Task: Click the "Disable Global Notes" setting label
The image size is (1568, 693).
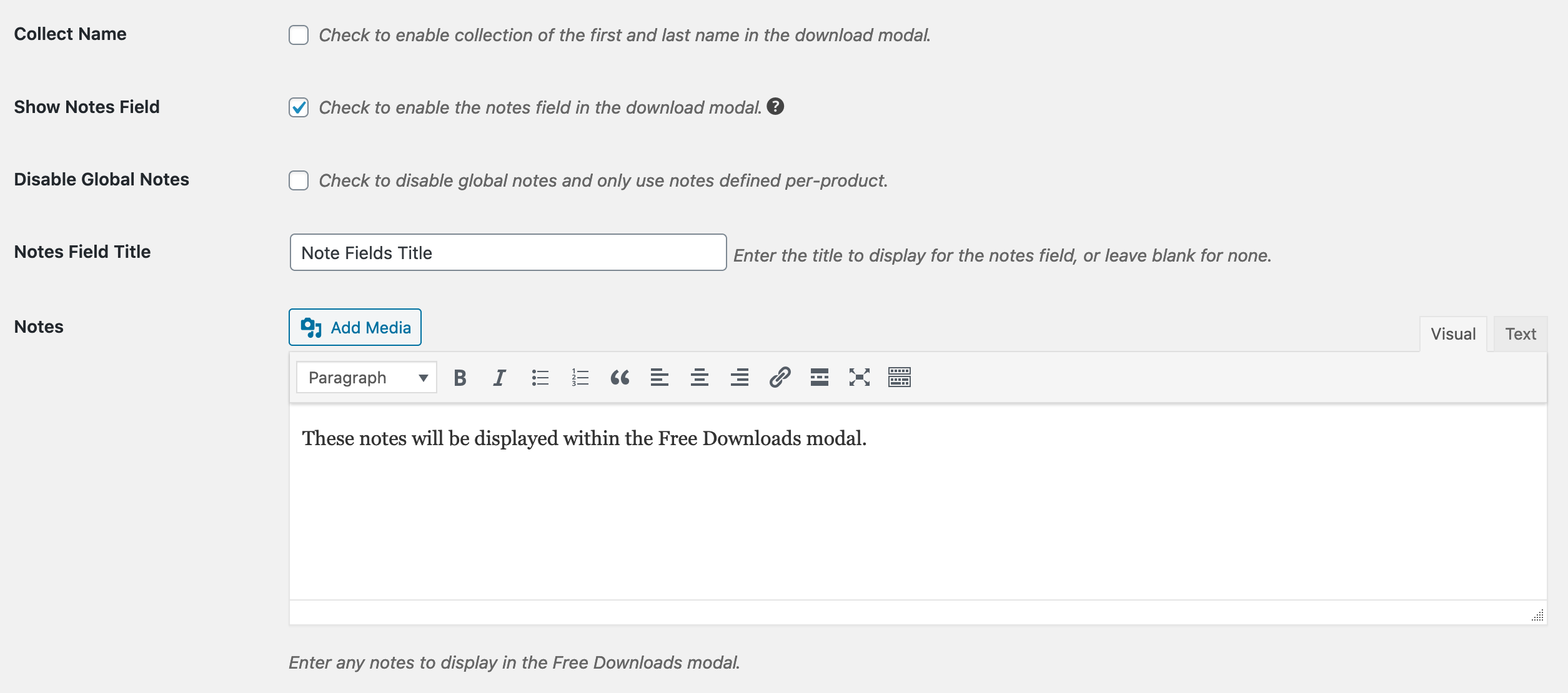Action: (101, 179)
